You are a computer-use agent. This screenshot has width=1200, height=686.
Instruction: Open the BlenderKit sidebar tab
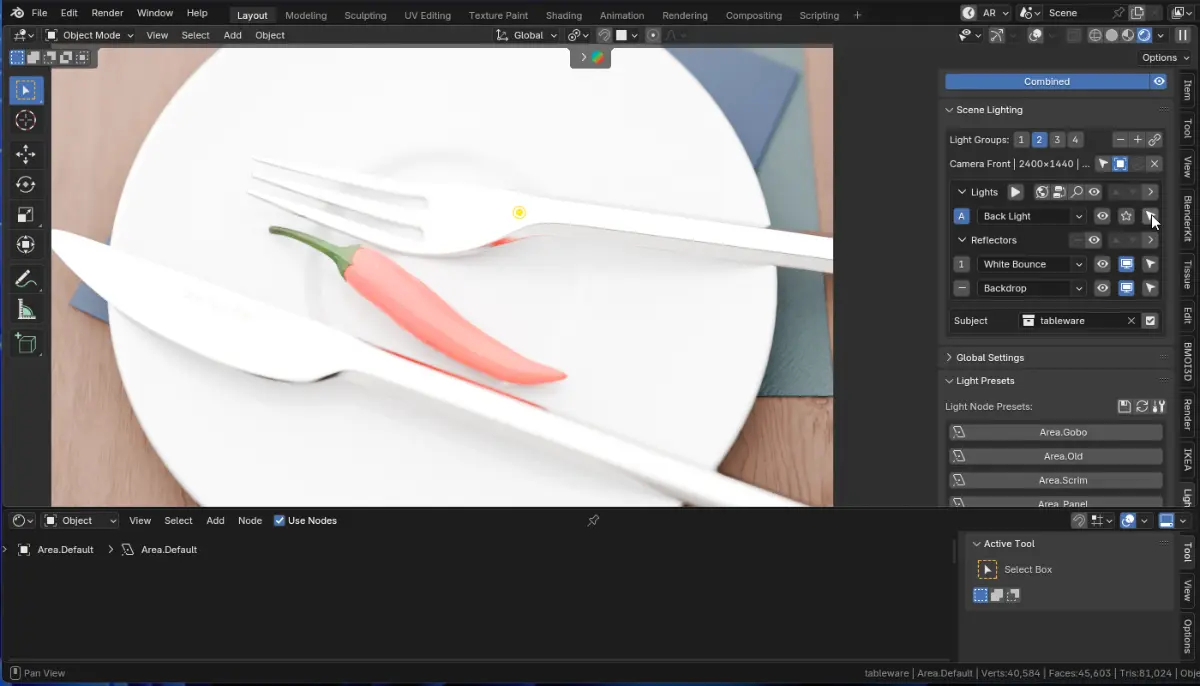pos(1187,218)
